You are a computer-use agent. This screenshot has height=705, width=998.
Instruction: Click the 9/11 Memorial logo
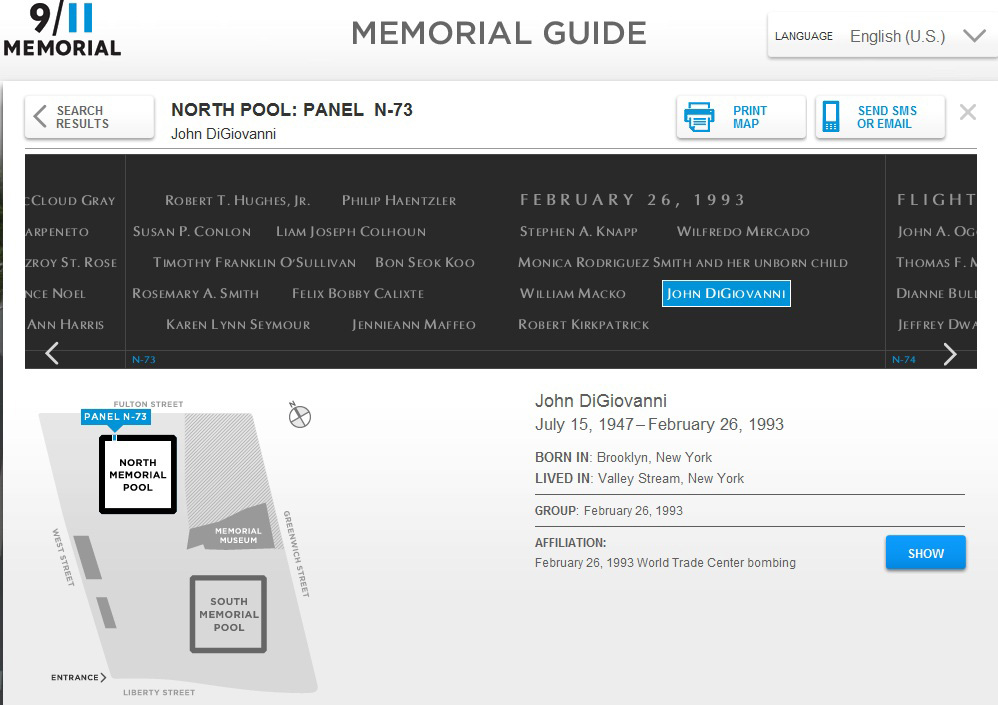point(62,30)
